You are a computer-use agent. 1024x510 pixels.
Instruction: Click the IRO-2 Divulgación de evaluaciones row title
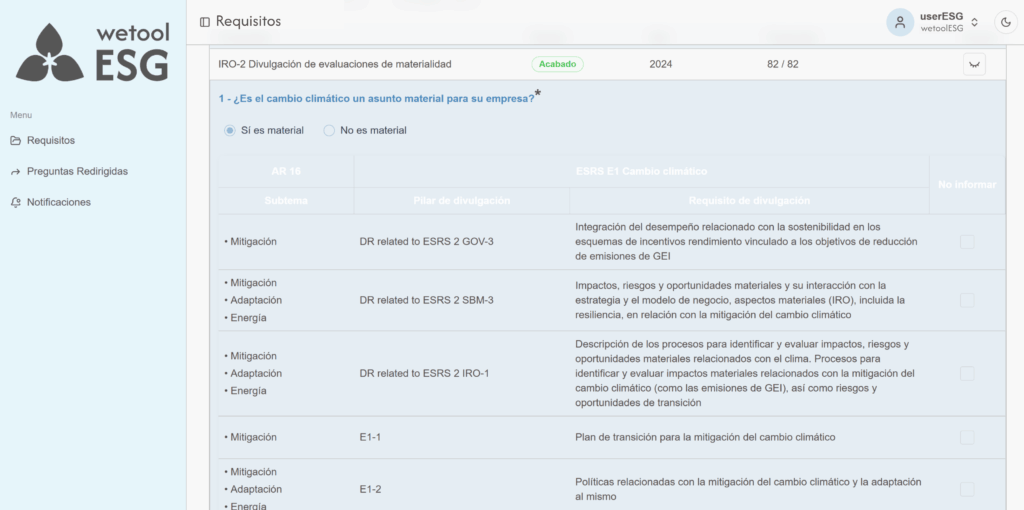(x=334, y=64)
